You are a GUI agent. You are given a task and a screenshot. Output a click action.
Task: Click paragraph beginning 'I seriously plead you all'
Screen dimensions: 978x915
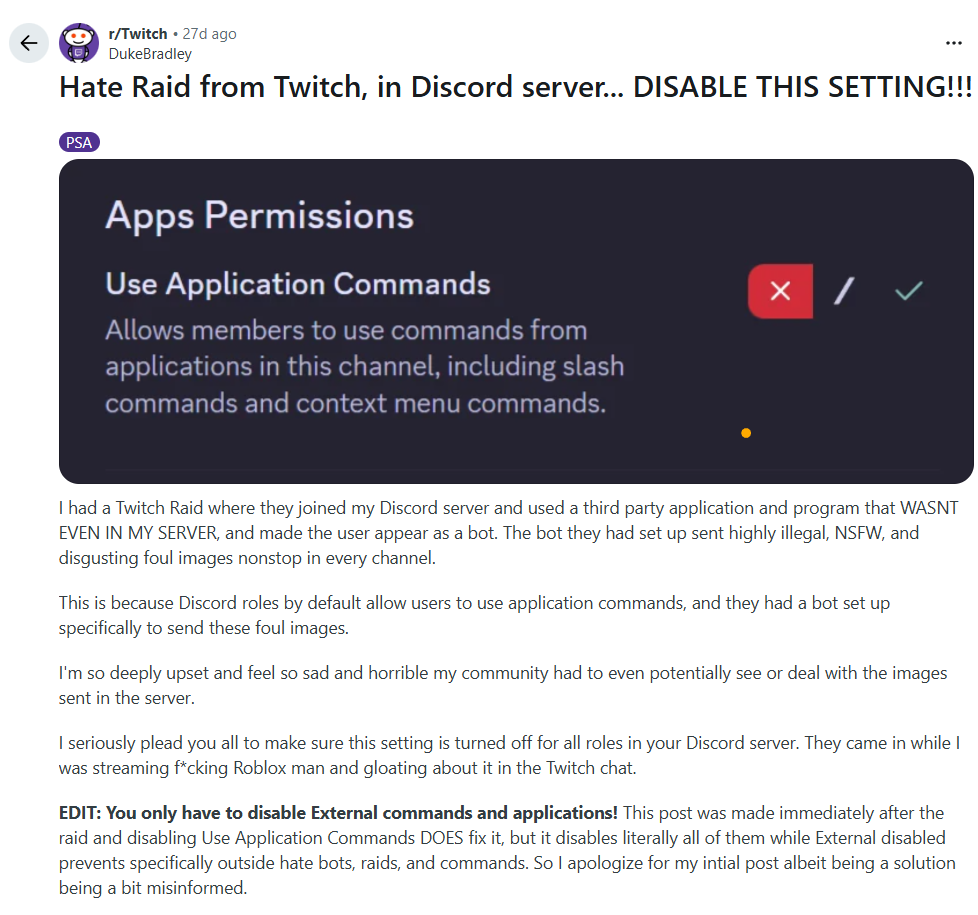[509, 755]
